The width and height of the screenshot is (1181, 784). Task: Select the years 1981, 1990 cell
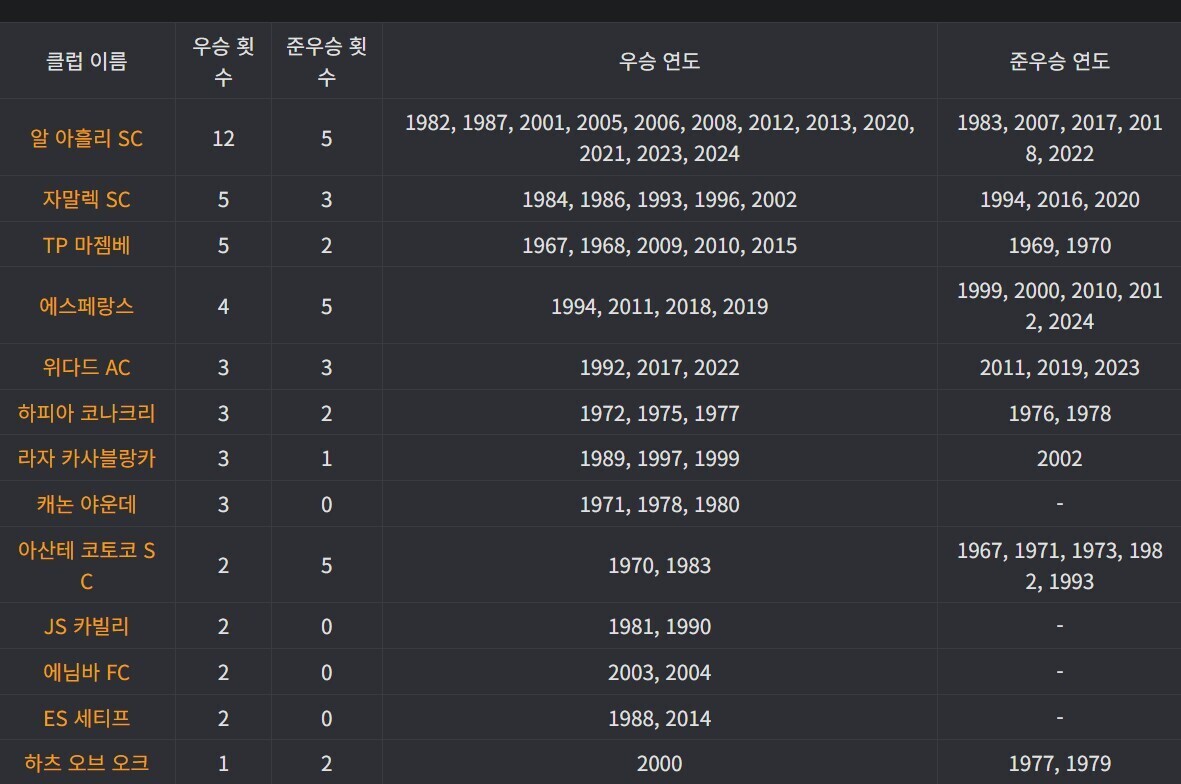click(x=660, y=627)
